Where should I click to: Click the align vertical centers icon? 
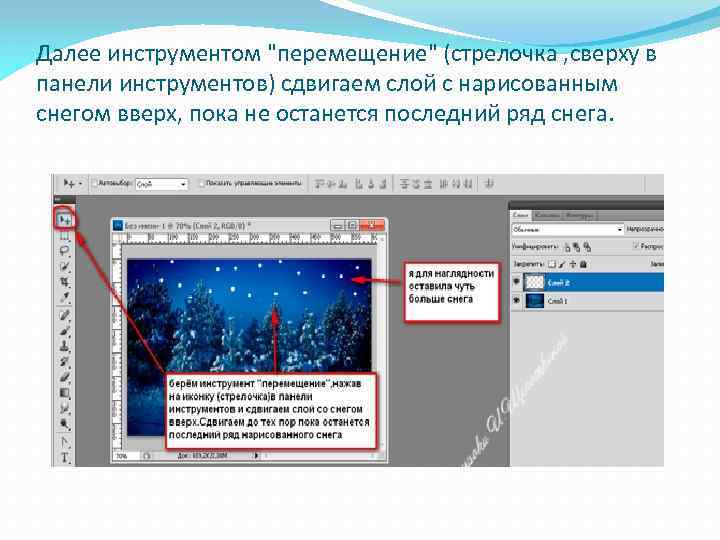pos(331,184)
